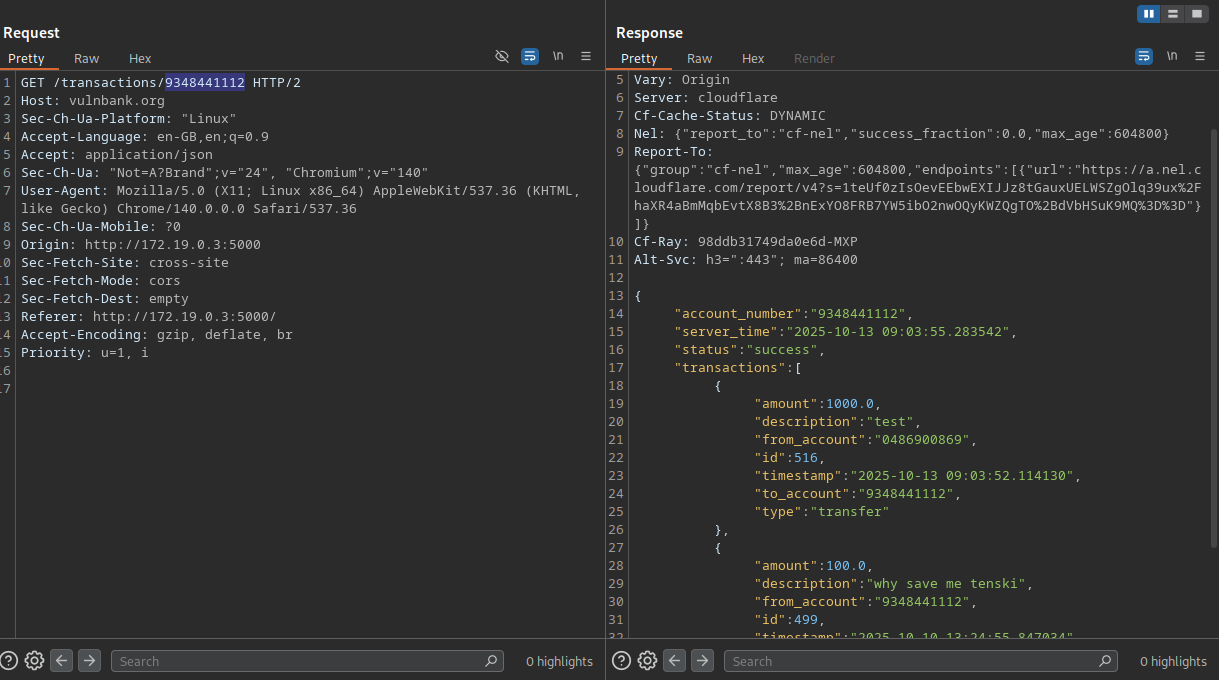Go to previous match in Response search
Image resolution: width=1219 pixels, height=680 pixels.
tap(675, 660)
